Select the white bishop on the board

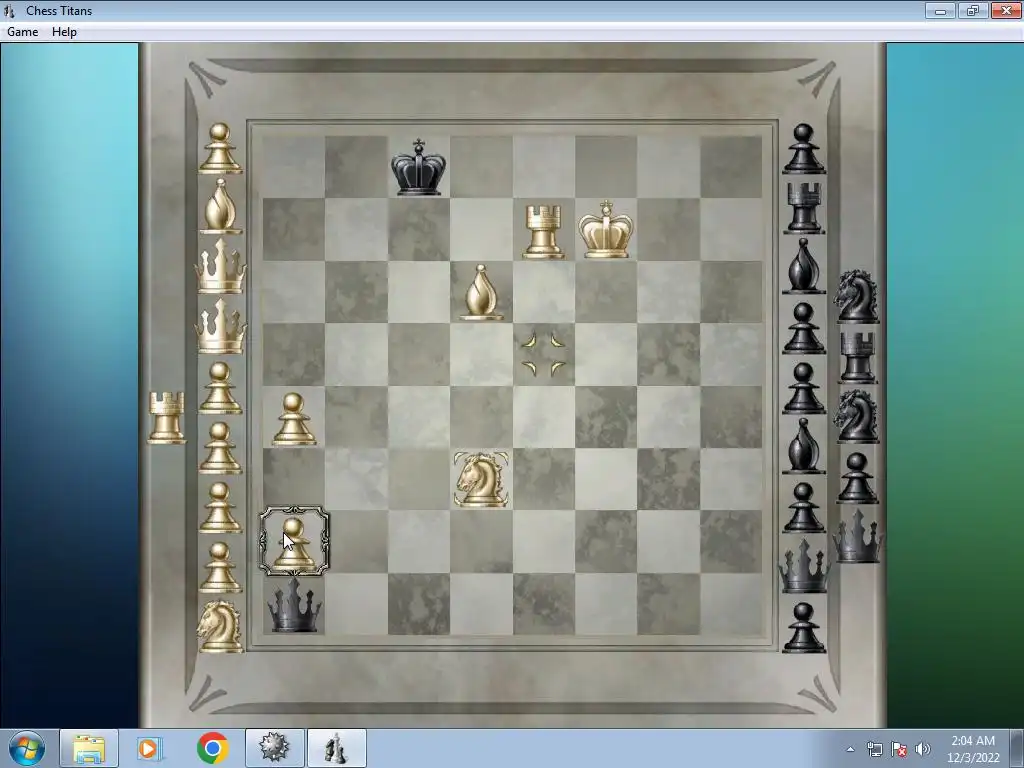pos(481,293)
